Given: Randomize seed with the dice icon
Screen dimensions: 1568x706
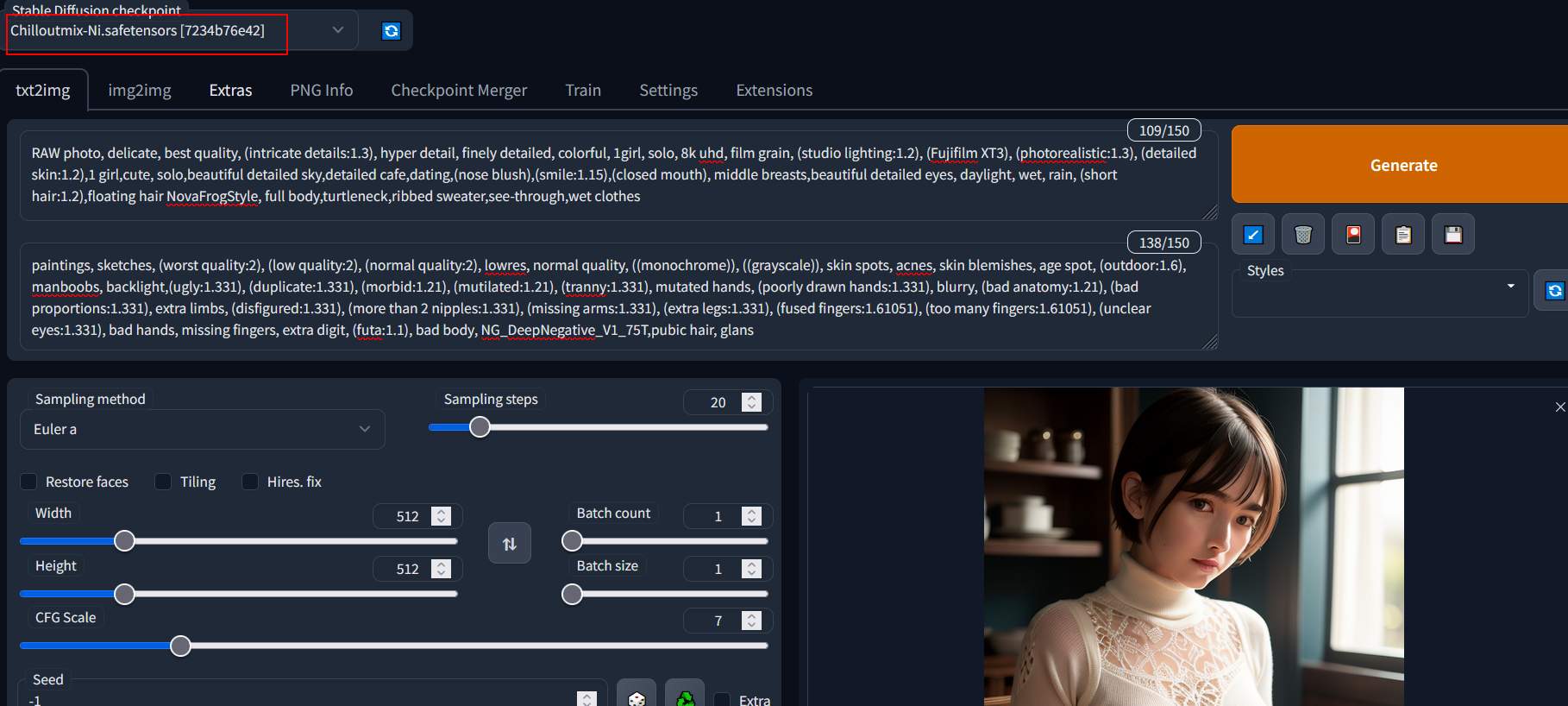Looking at the screenshot, I should click(637, 695).
